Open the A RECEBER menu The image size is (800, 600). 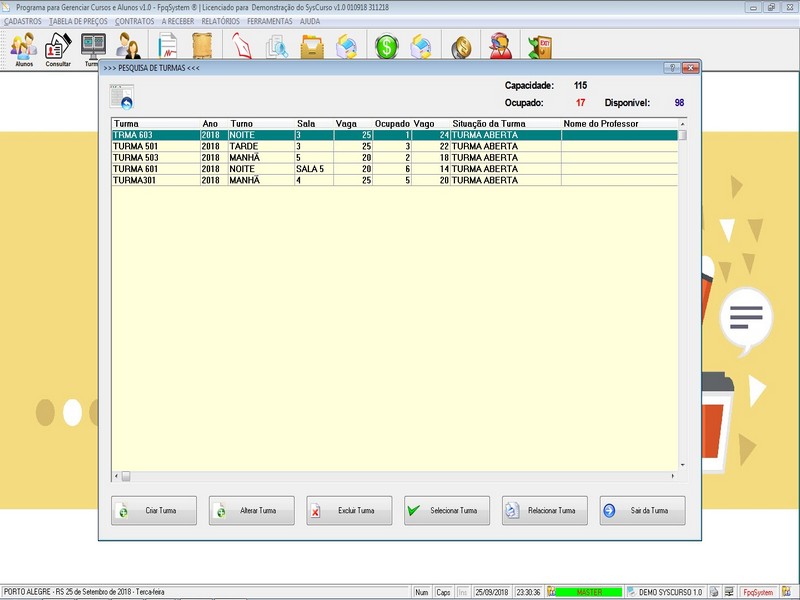click(178, 21)
